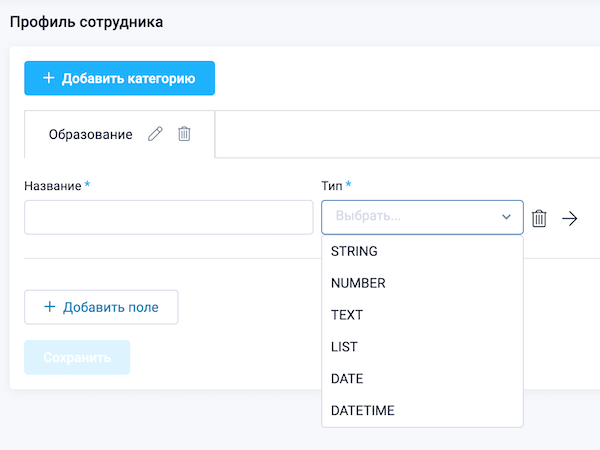This screenshot has height=450, width=600.
Task: Focus the Название input field
Action: (x=169, y=217)
